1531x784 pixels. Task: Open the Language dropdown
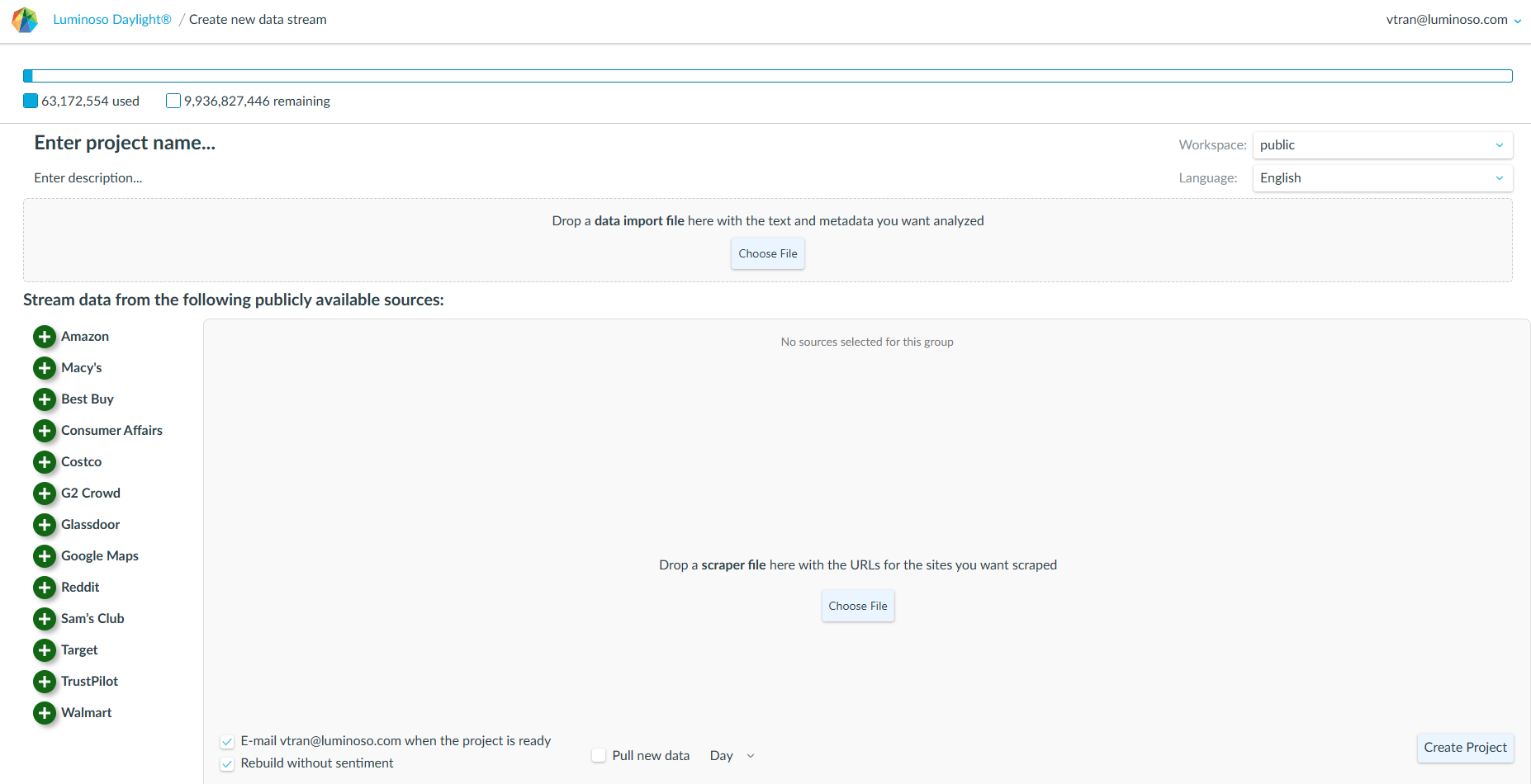point(1382,178)
